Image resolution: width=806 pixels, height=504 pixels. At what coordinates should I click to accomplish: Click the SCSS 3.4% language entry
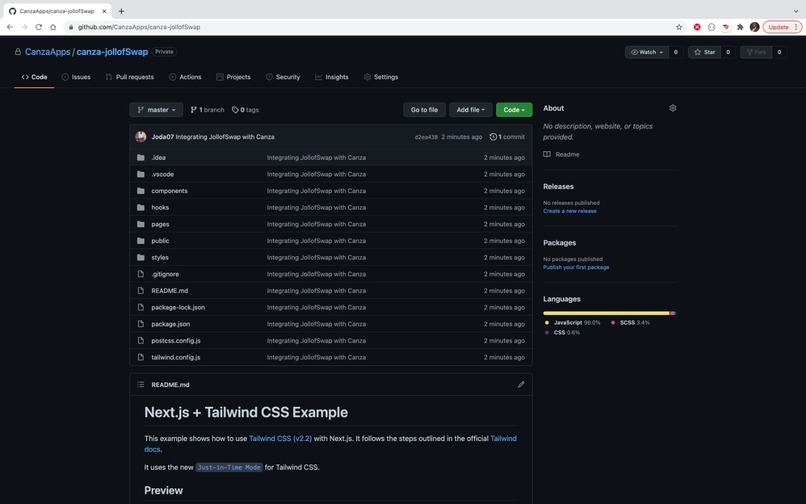point(630,323)
